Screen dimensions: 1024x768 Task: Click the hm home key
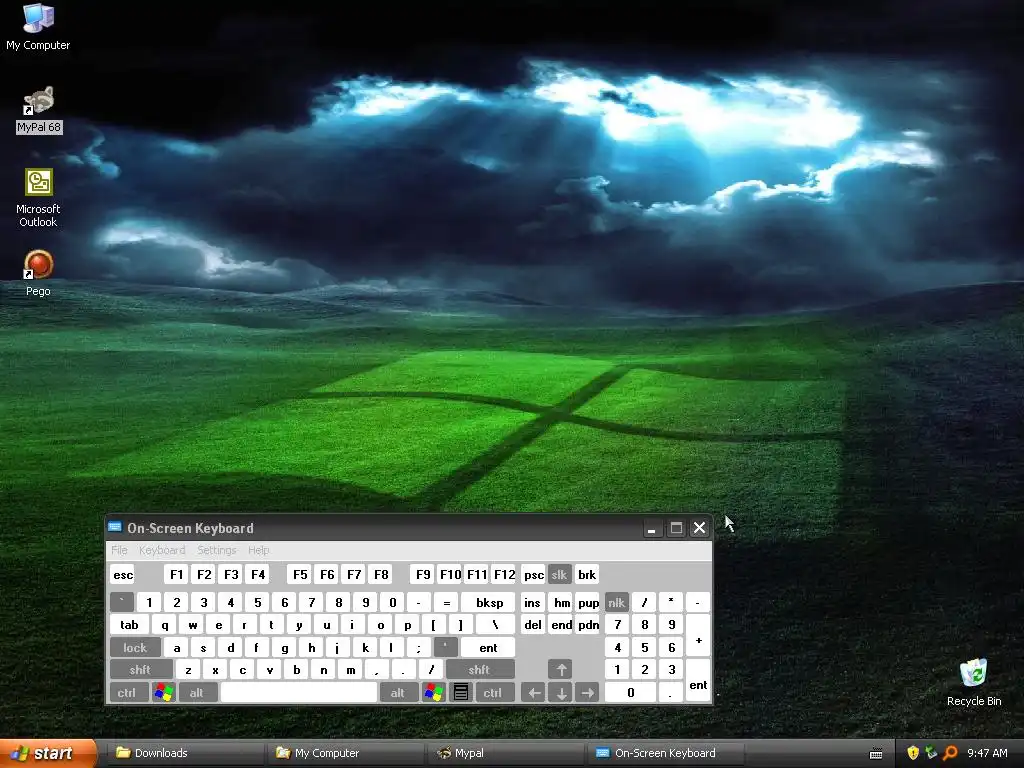[561, 602]
